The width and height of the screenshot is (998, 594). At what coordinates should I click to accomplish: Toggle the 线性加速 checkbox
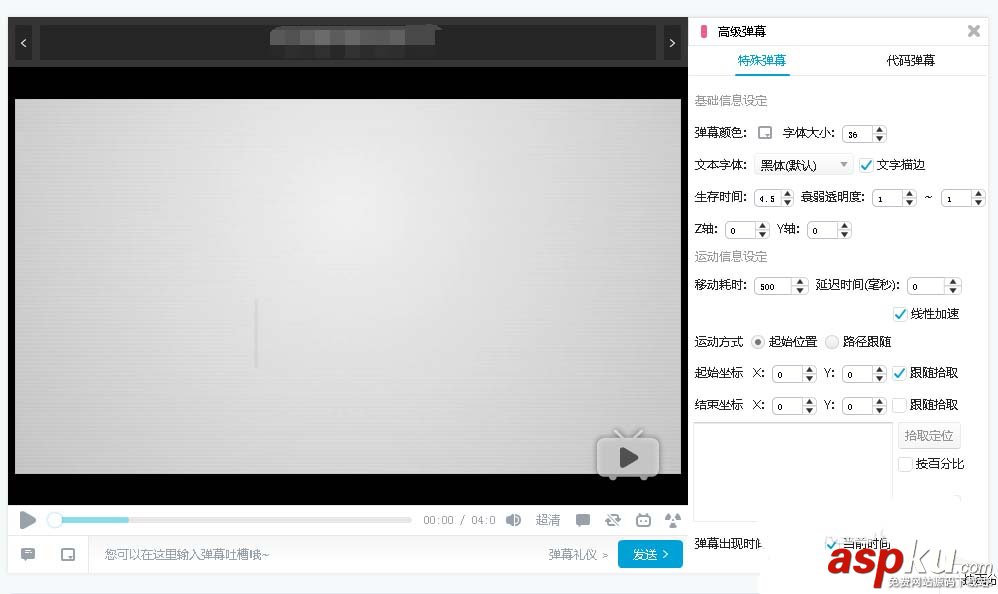[x=900, y=314]
